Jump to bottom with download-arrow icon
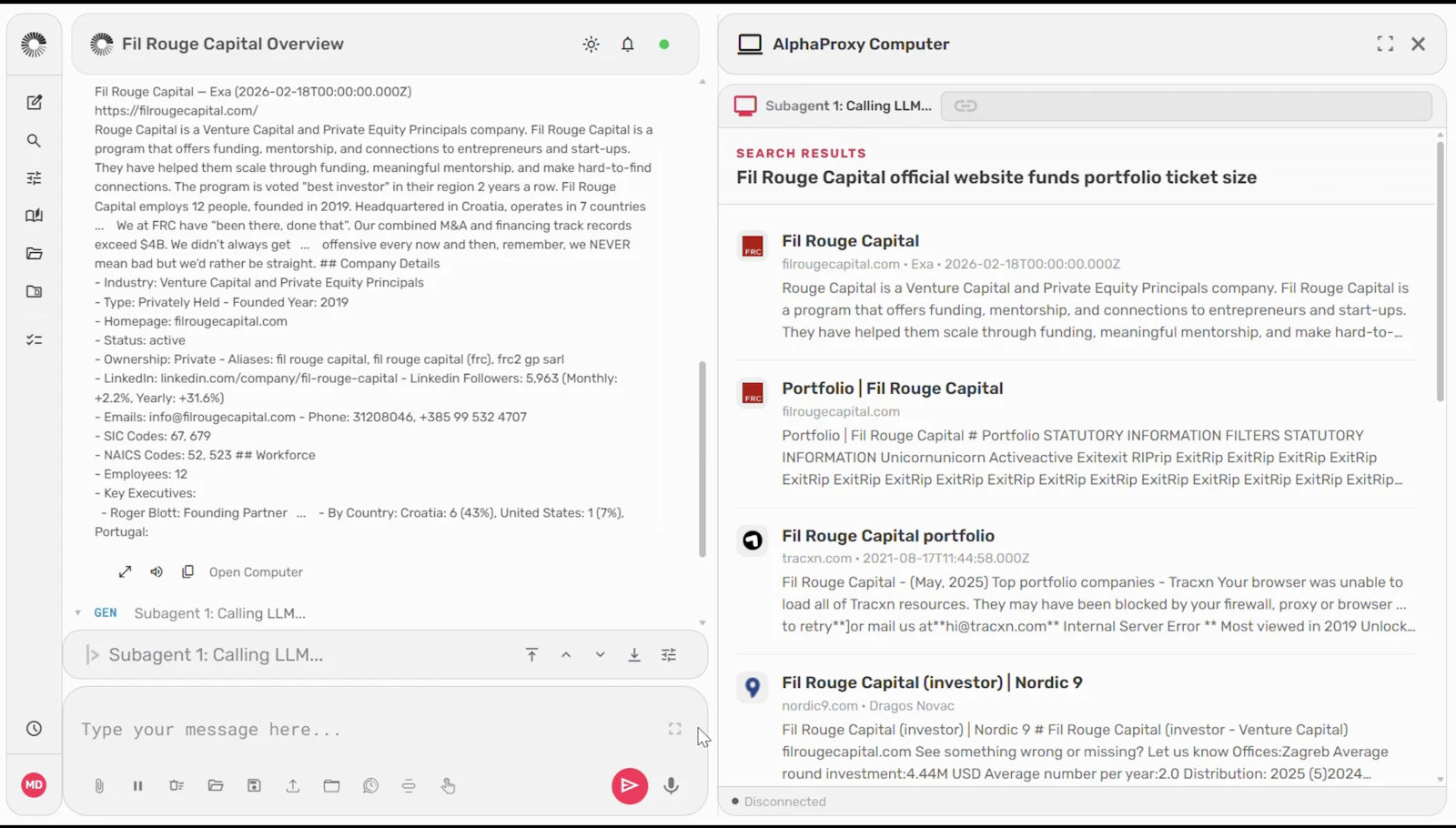Viewport: 1456px width, 828px height. coord(634,655)
